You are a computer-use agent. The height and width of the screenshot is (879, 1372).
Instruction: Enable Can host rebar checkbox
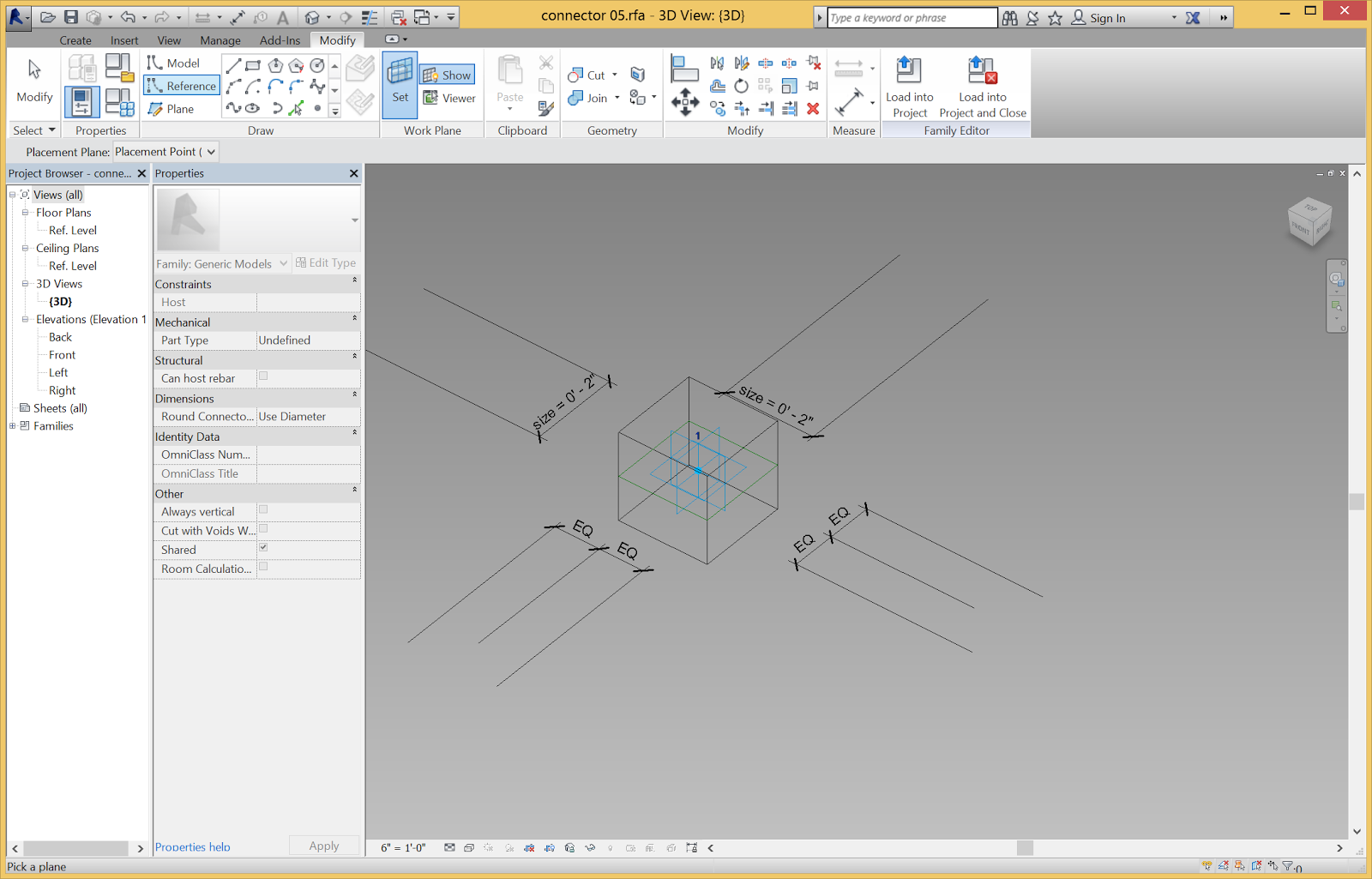(x=263, y=376)
